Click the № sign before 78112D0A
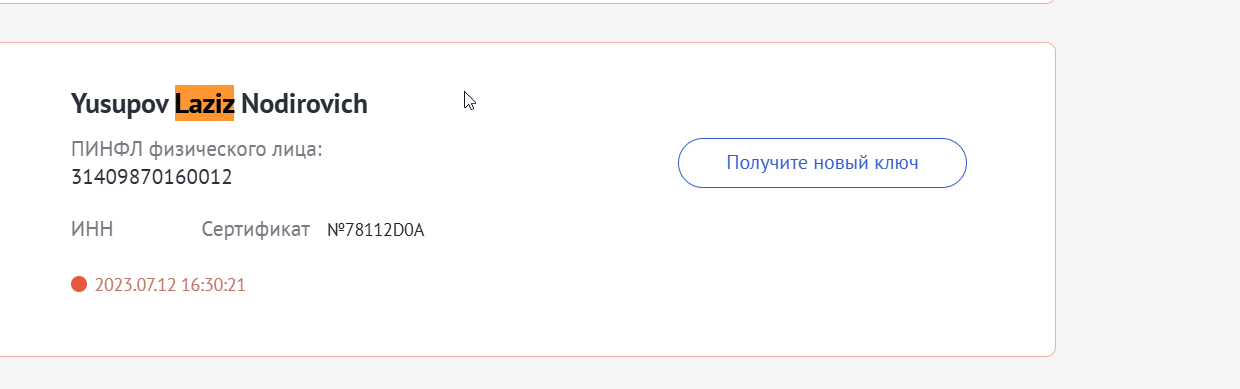Image resolution: width=1240 pixels, height=389 pixels. pyautogui.click(x=336, y=231)
